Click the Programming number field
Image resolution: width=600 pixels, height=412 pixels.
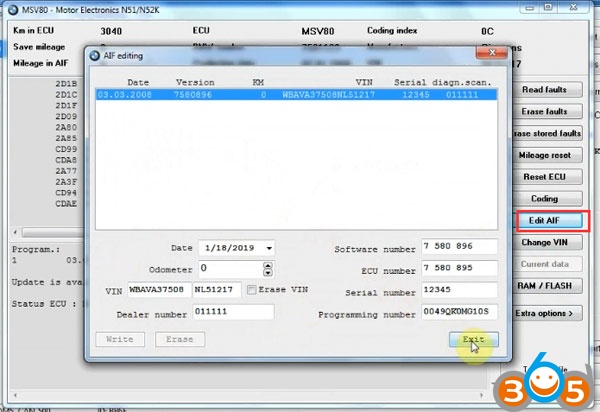tap(459, 312)
